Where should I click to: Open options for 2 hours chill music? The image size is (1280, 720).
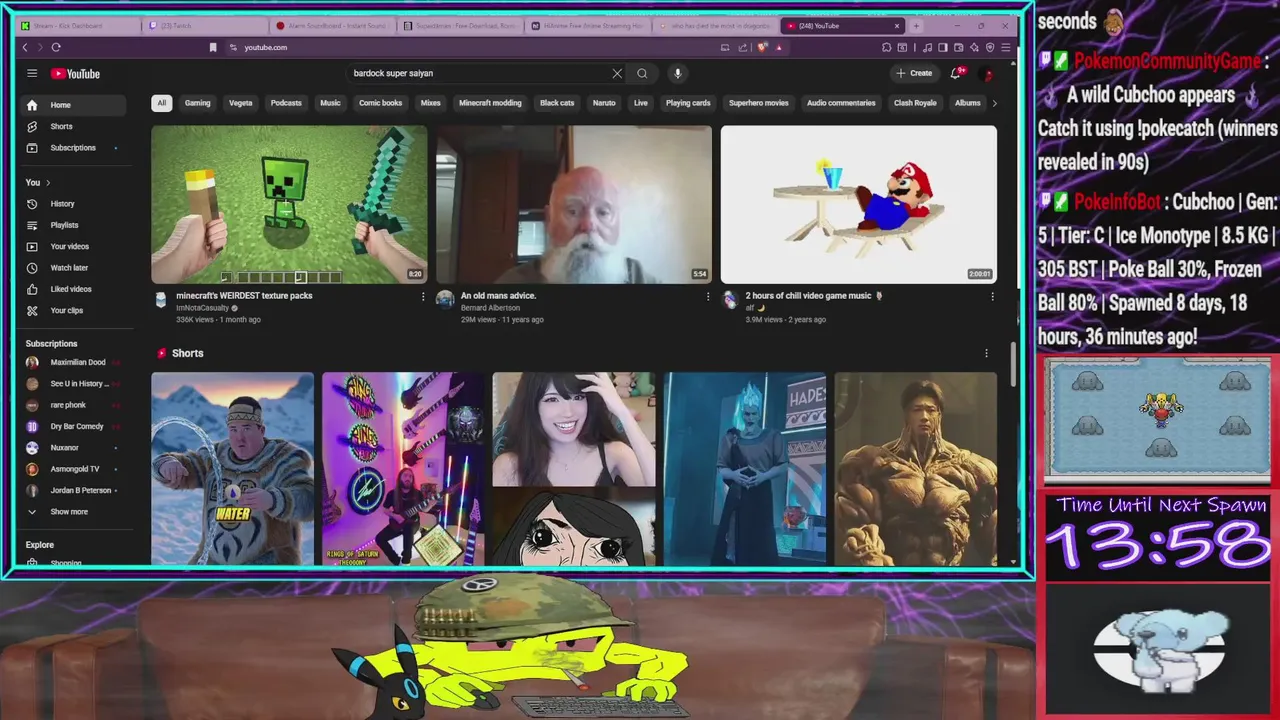click(x=992, y=297)
